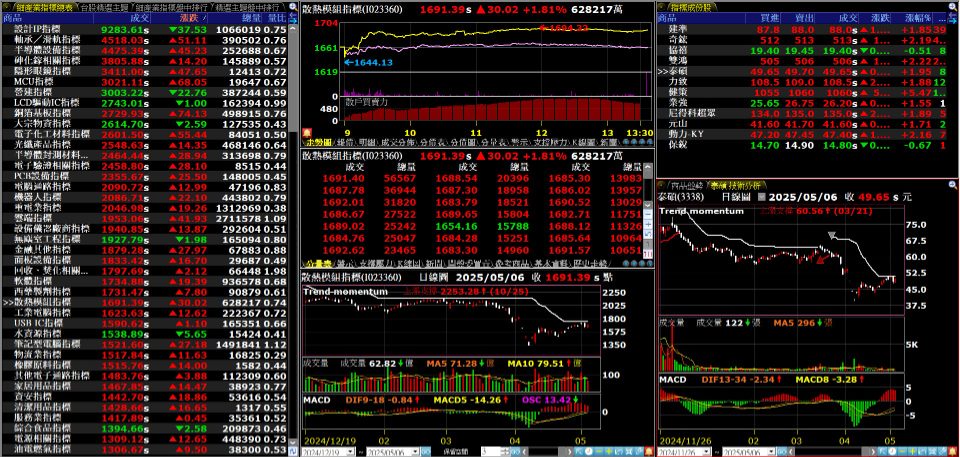Image resolution: width=960 pixels, height=457 pixels.
Task: Select the 無塵室工程指標 row
Action: point(144,240)
